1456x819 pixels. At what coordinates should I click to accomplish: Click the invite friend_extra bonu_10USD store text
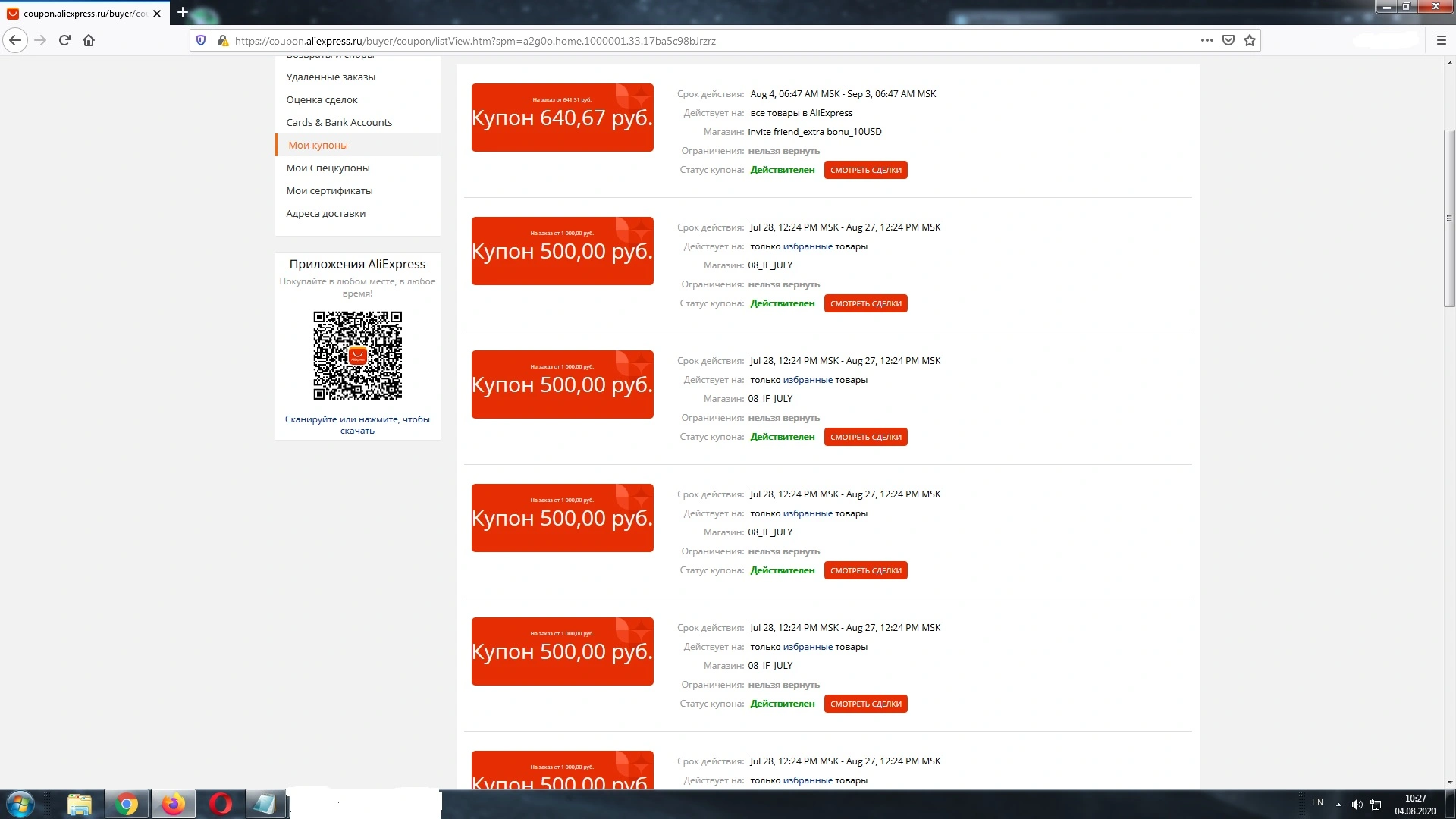[x=815, y=132]
